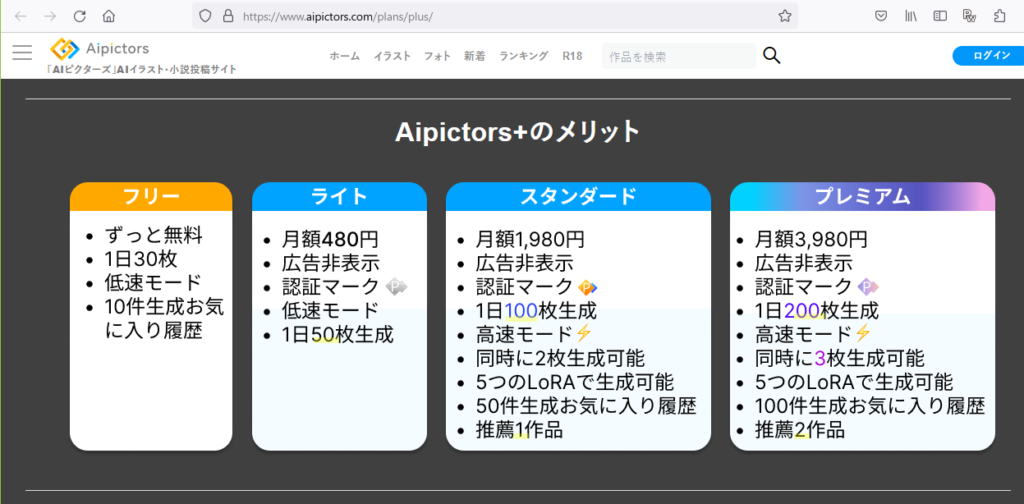This screenshot has width=1024, height=504.
Task: Open the hamburger site menu
Action: pyautogui.click(x=22, y=52)
